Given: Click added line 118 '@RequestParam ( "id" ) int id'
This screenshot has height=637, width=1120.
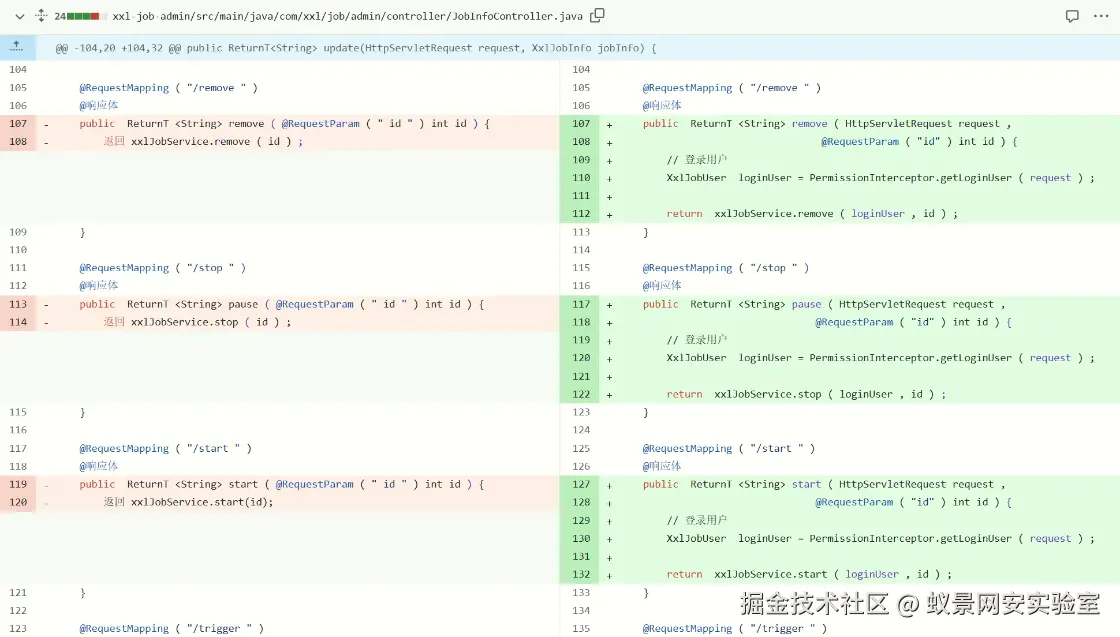Looking at the screenshot, I should (x=906, y=322).
